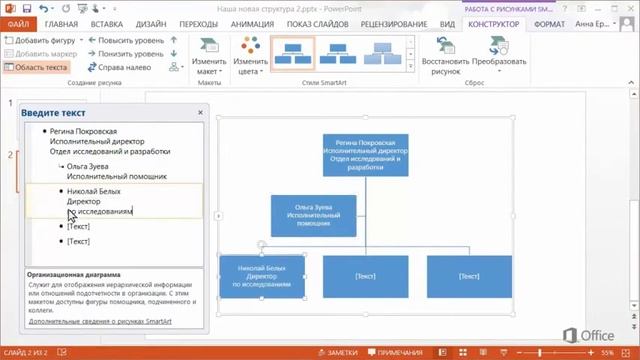
Task: Select the right [Текст] box in diagram
Action: coord(469,276)
